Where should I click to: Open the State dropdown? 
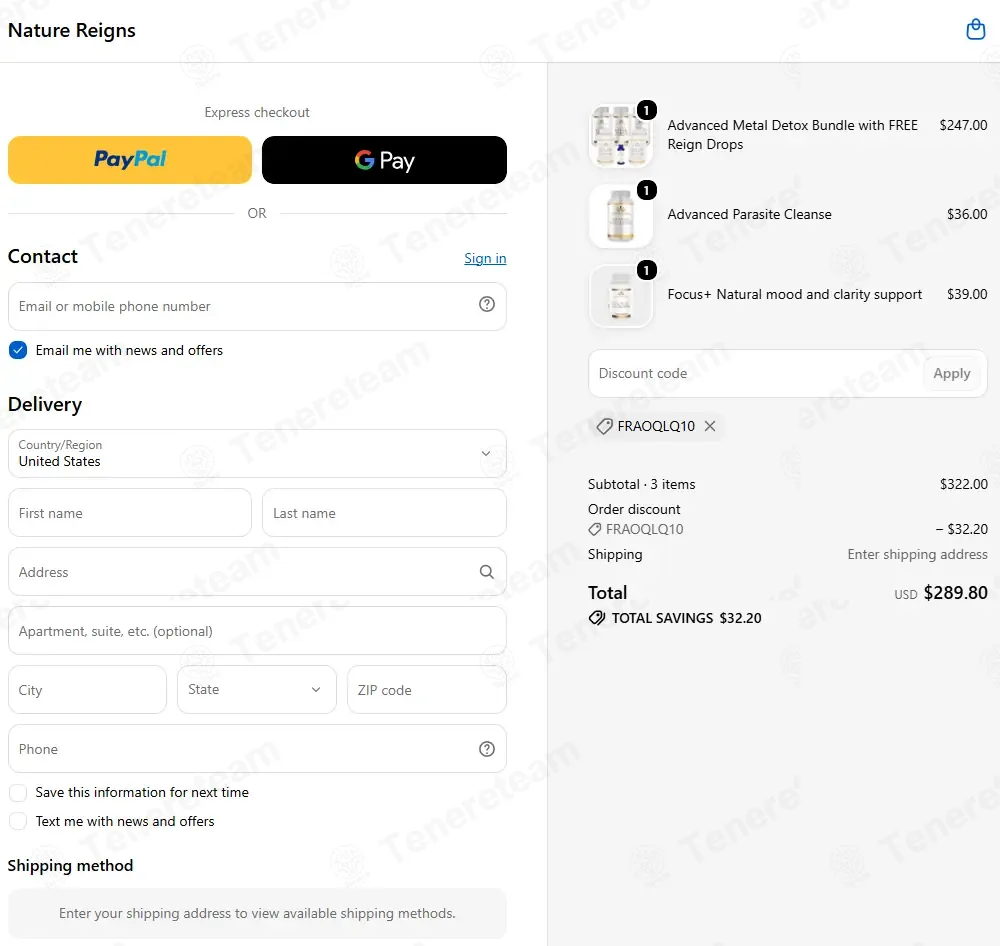(x=257, y=690)
